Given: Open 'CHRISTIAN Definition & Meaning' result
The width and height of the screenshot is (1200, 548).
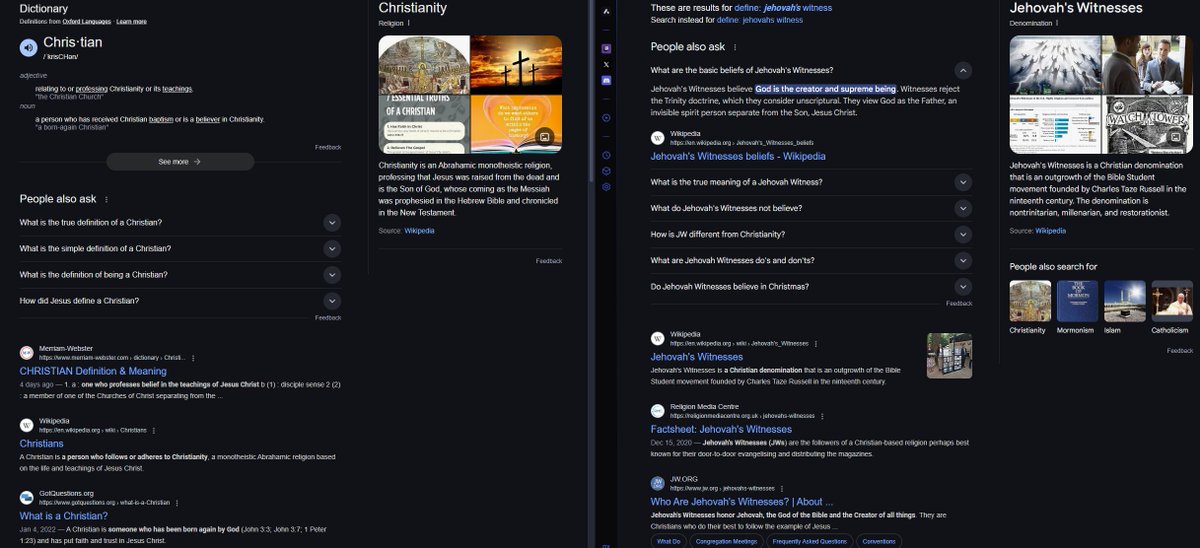Looking at the screenshot, I should pyautogui.click(x=93, y=371).
